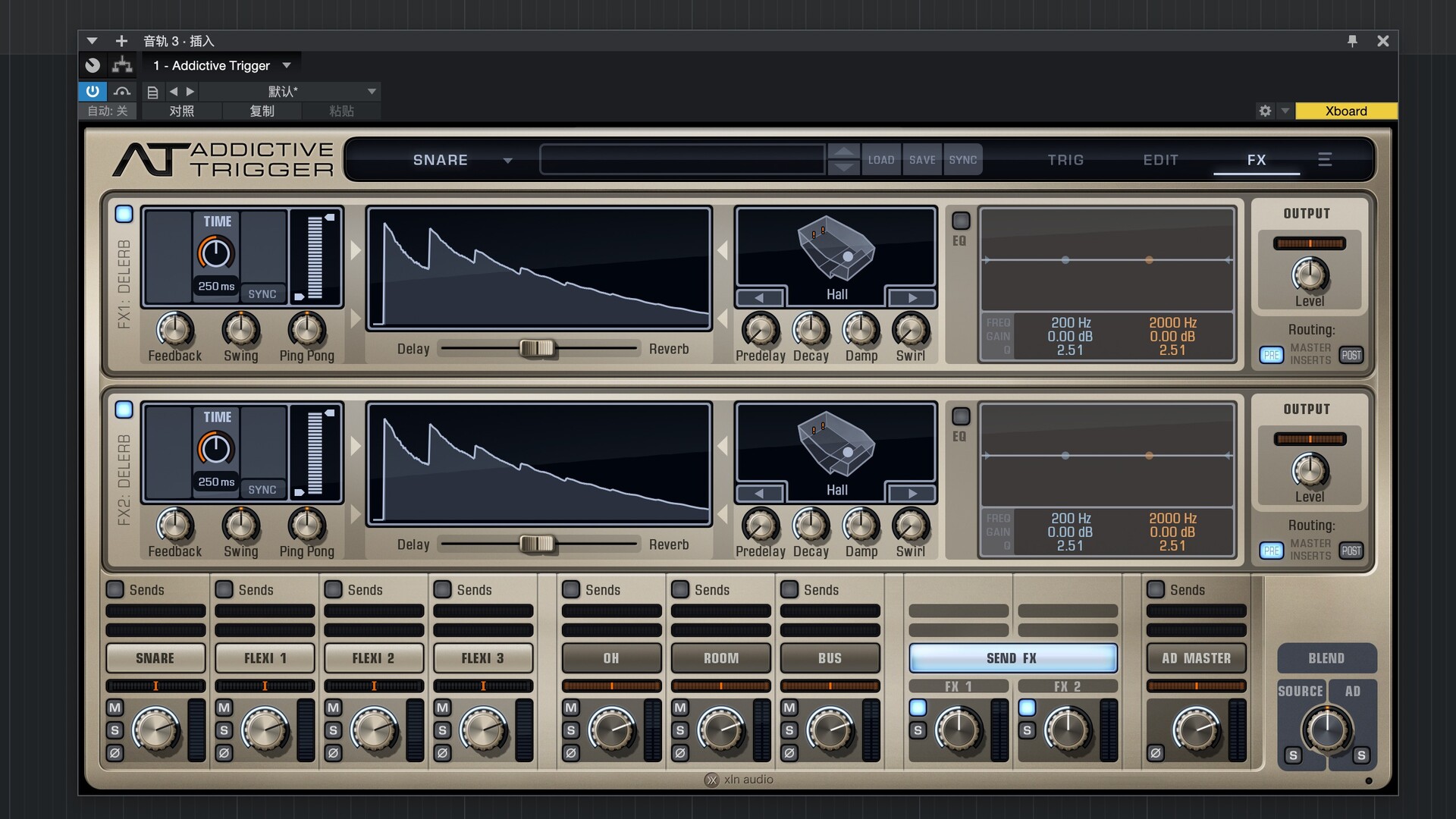Solo the FX 1 return channel

pos(918,730)
